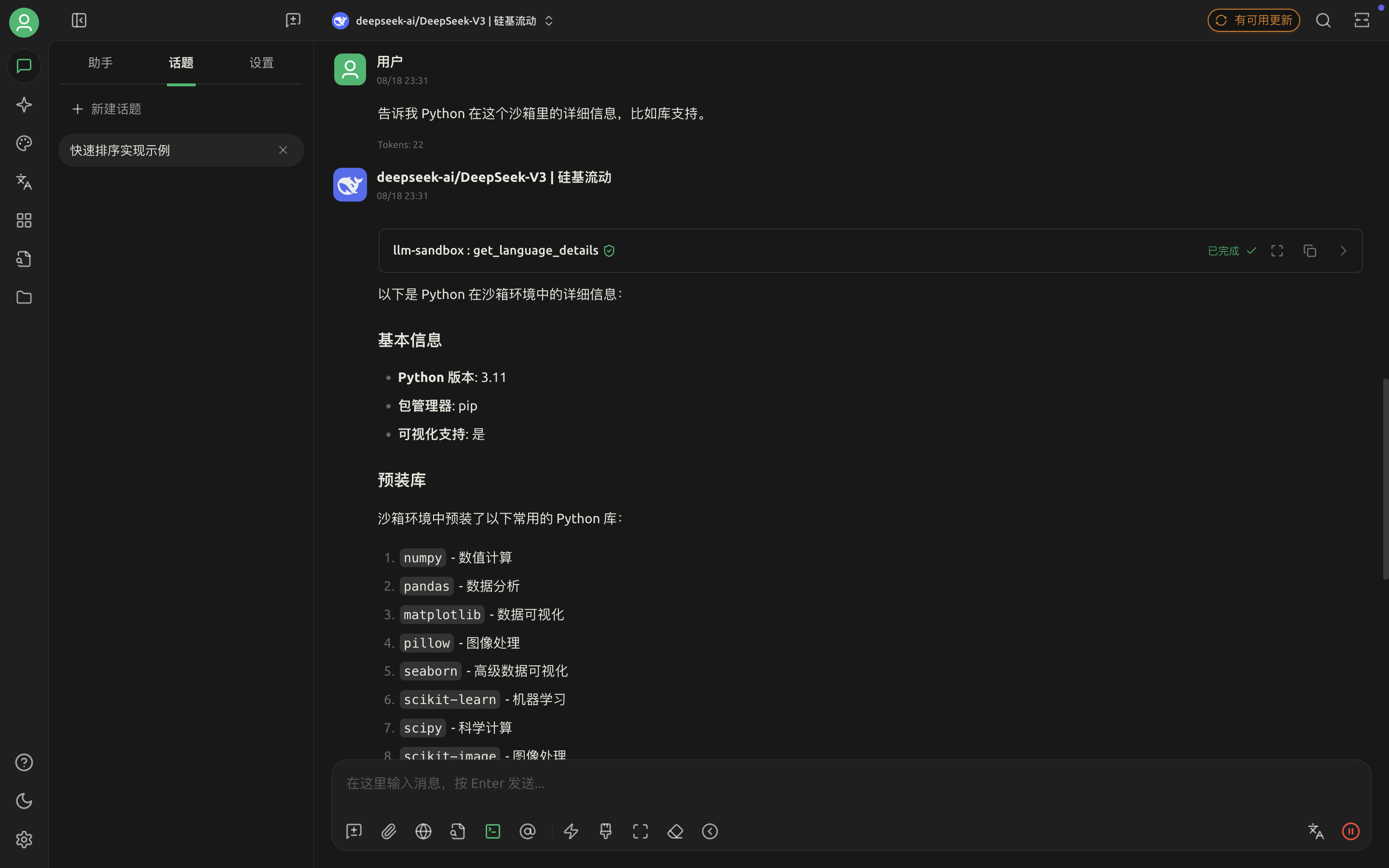
Task: Toggle web search globe icon
Action: [x=423, y=831]
